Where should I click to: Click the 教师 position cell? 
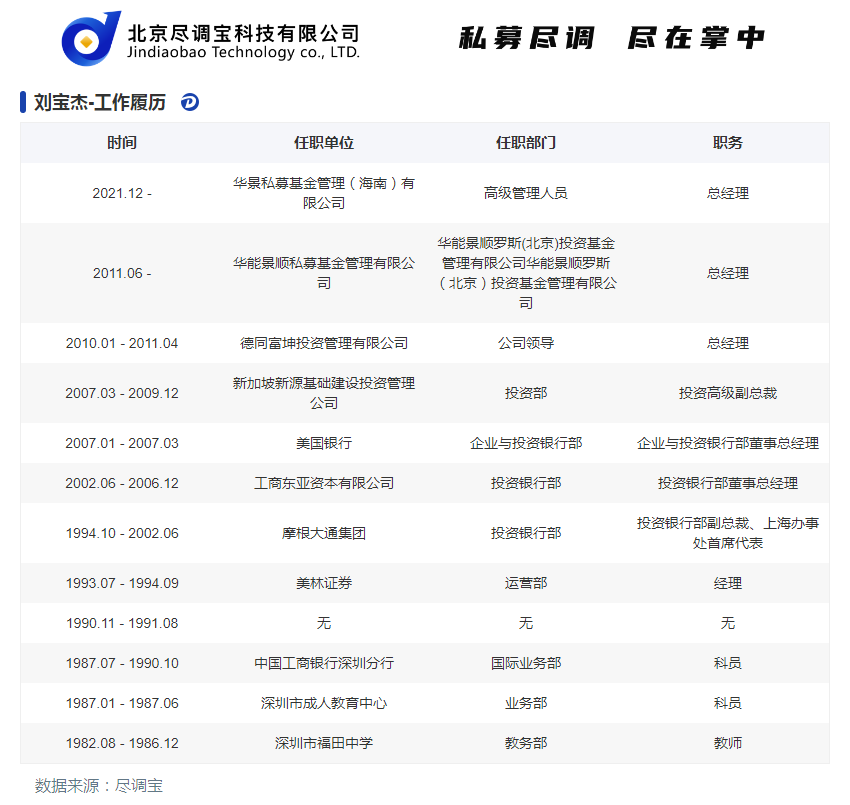click(727, 743)
